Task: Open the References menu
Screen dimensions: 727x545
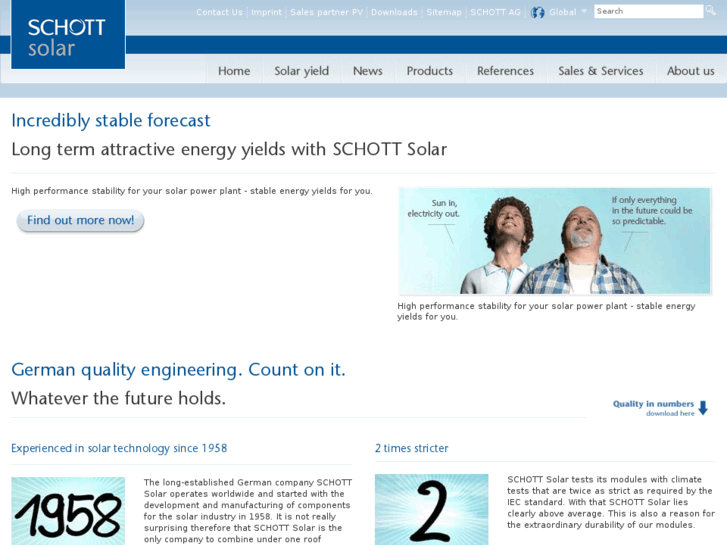Action: (x=505, y=71)
